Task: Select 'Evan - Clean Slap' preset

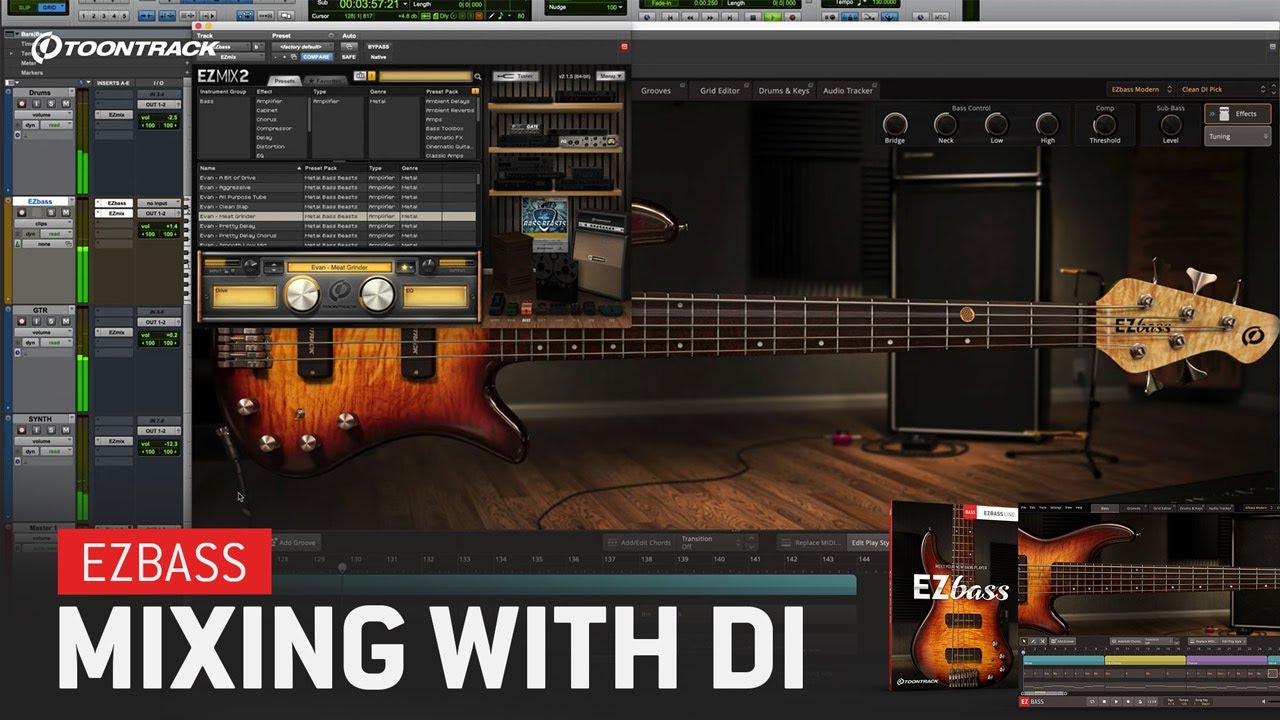Action: [338, 206]
